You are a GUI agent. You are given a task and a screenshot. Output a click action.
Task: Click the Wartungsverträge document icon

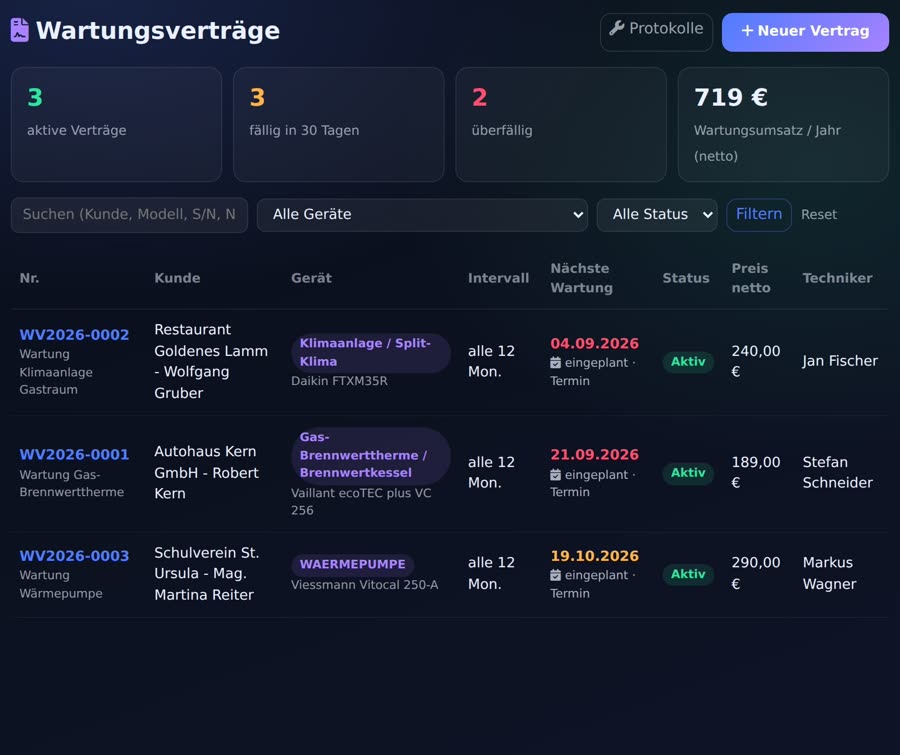(20, 30)
